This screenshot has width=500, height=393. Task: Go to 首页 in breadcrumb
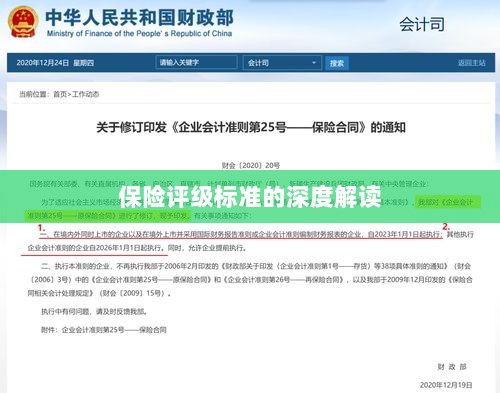coord(60,94)
